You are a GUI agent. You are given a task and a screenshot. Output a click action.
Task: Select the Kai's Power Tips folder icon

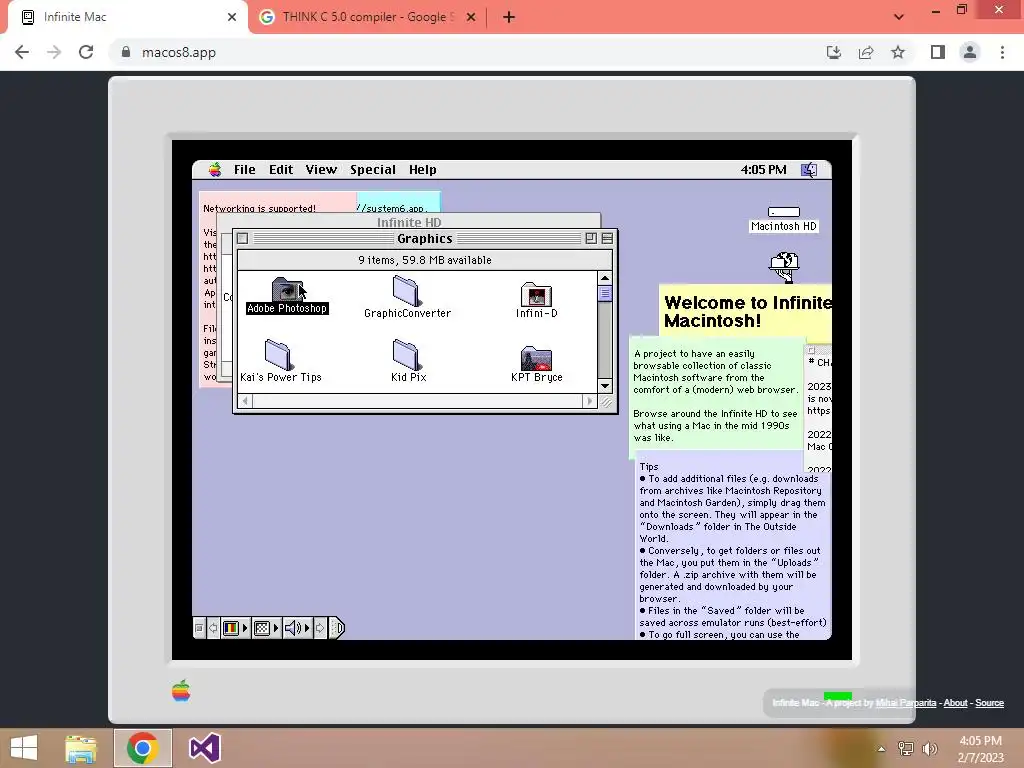pos(278,355)
